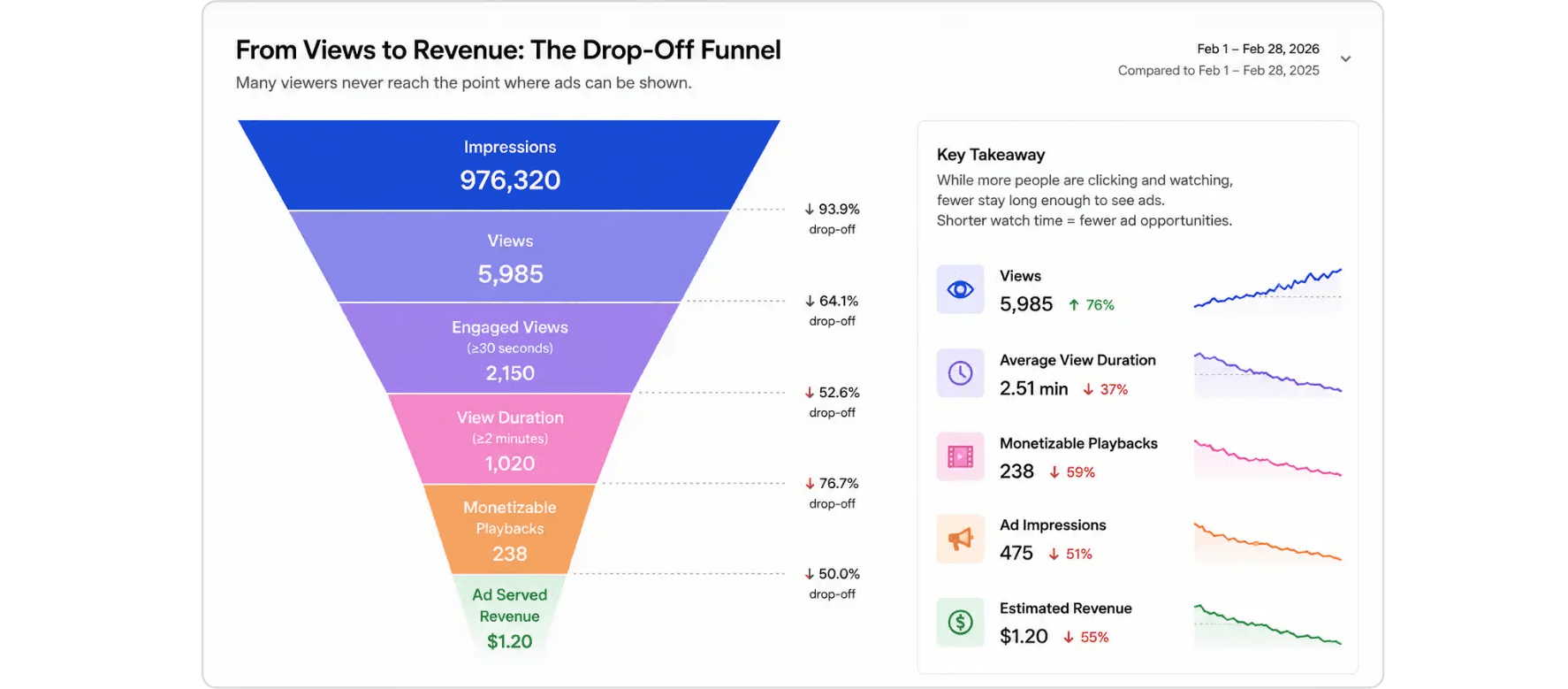Click the 93.9% drop-off label
The width and height of the screenshot is (1568, 689).
click(x=832, y=218)
